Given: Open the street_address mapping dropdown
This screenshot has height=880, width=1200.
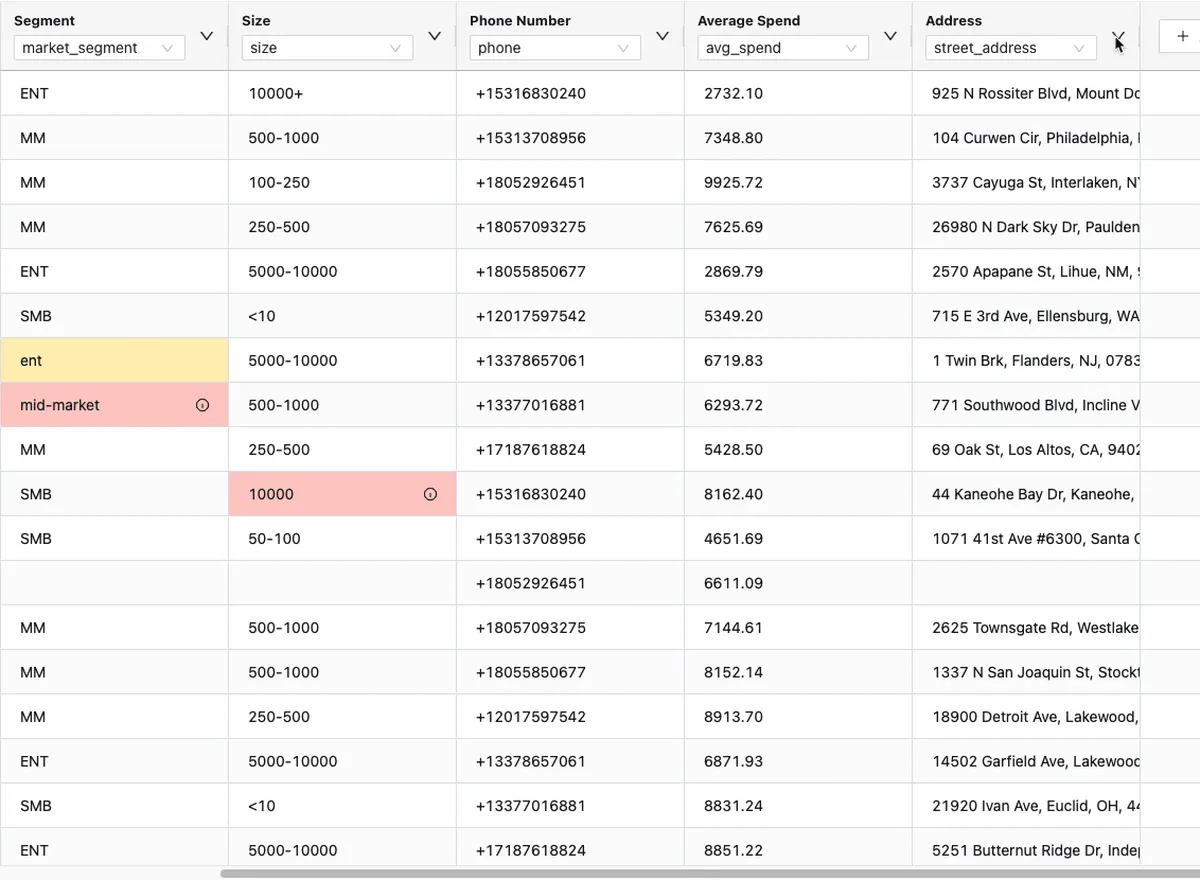Looking at the screenshot, I should coord(1010,48).
